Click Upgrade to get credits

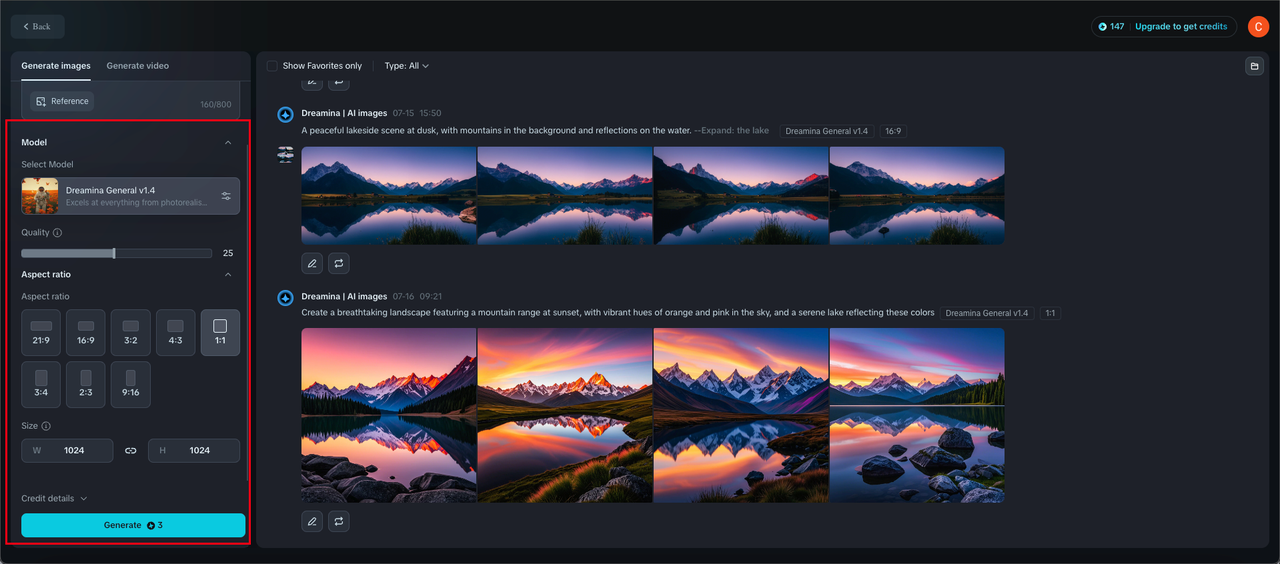click(1181, 27)
